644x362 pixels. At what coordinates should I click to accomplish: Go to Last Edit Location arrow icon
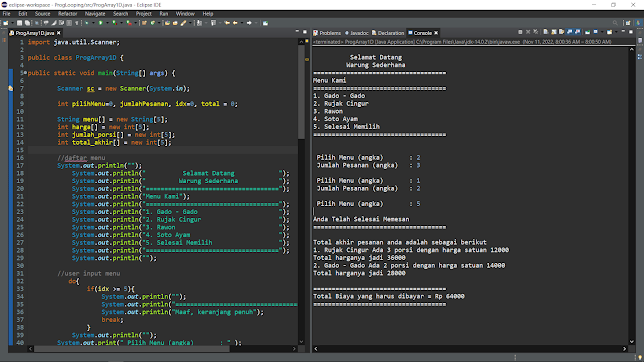point(227,23)
